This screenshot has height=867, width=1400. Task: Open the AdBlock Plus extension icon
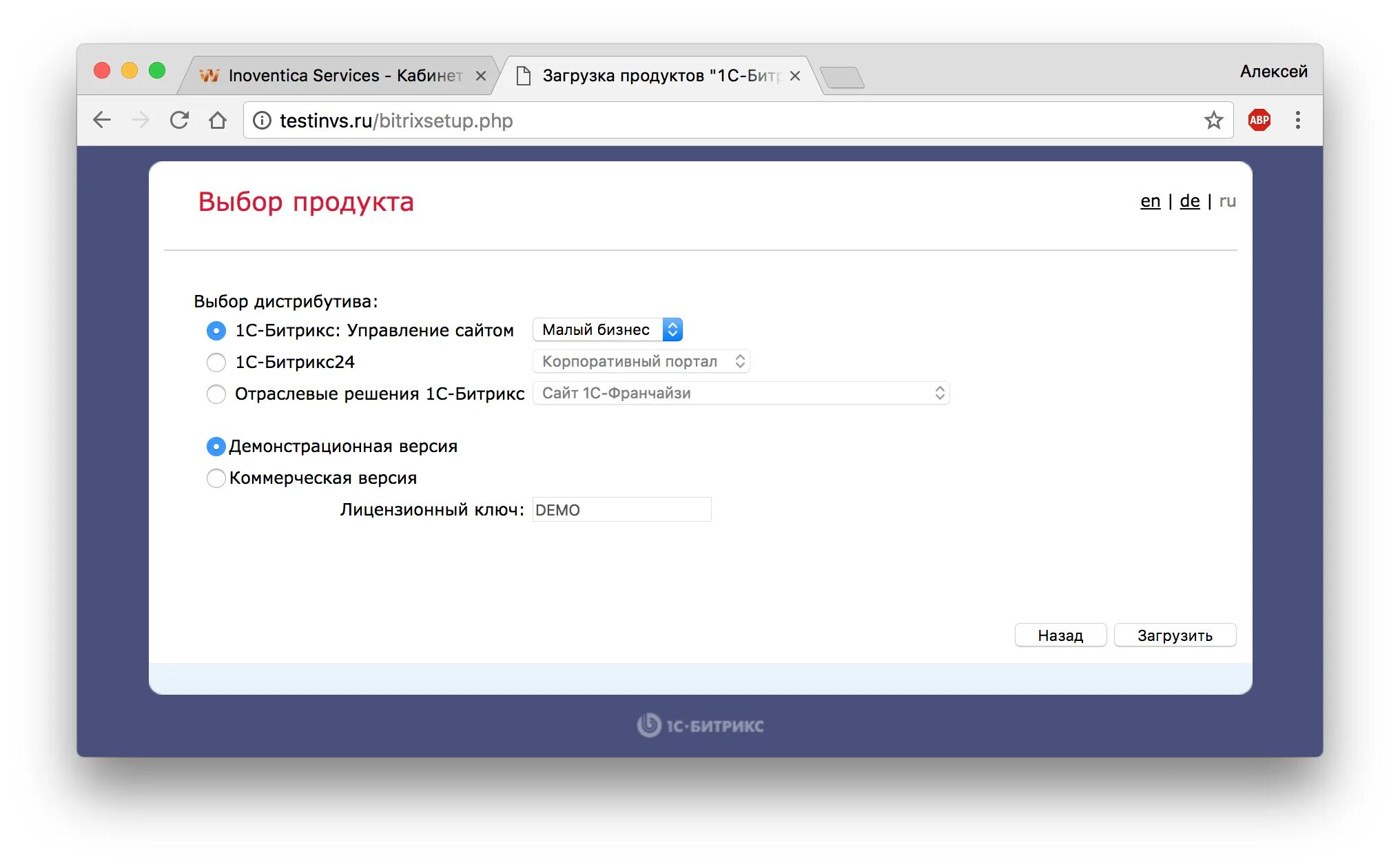[1259, 120]
